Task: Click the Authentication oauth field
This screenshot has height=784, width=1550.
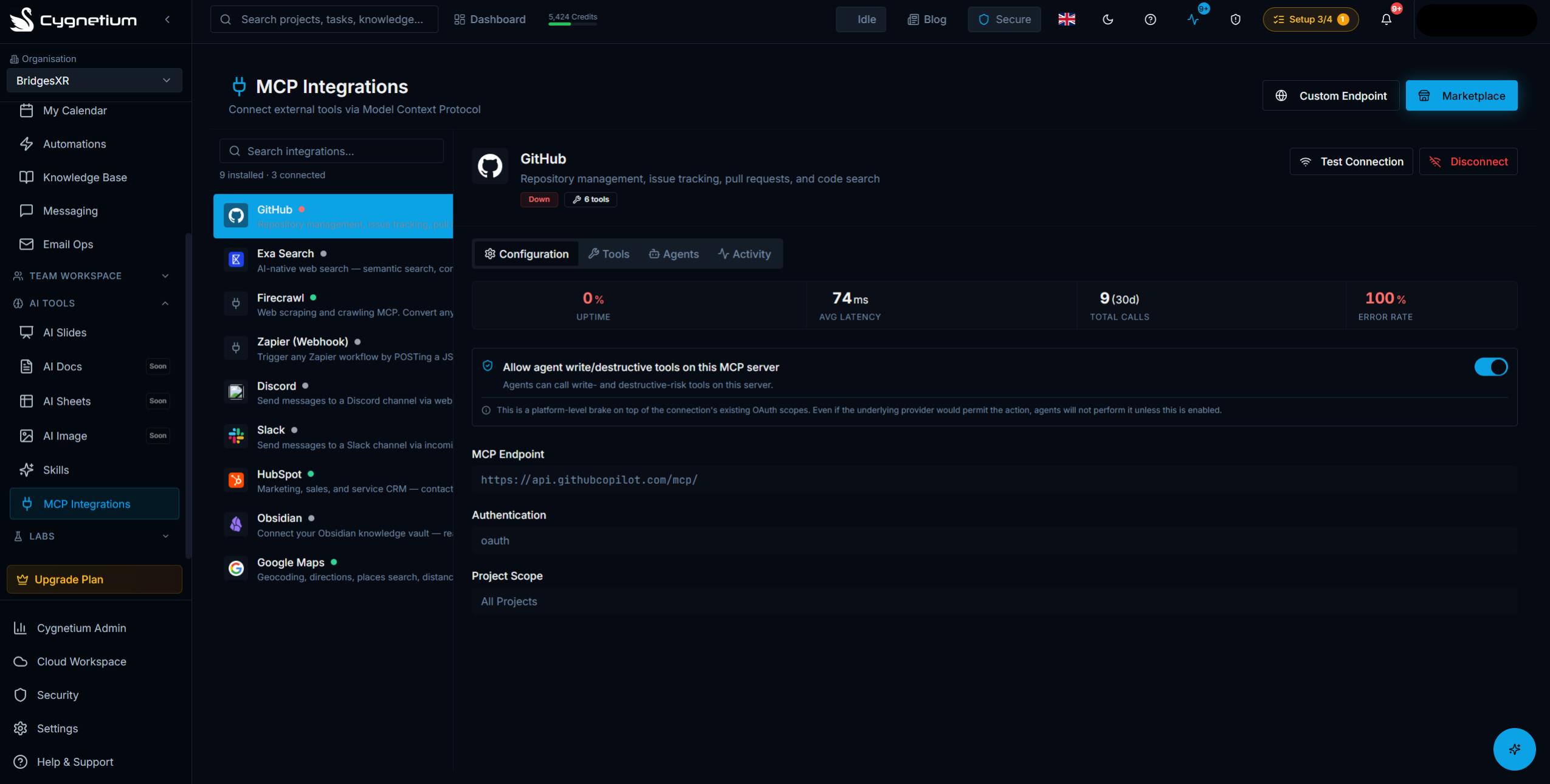Action: [x=994, y=541]
